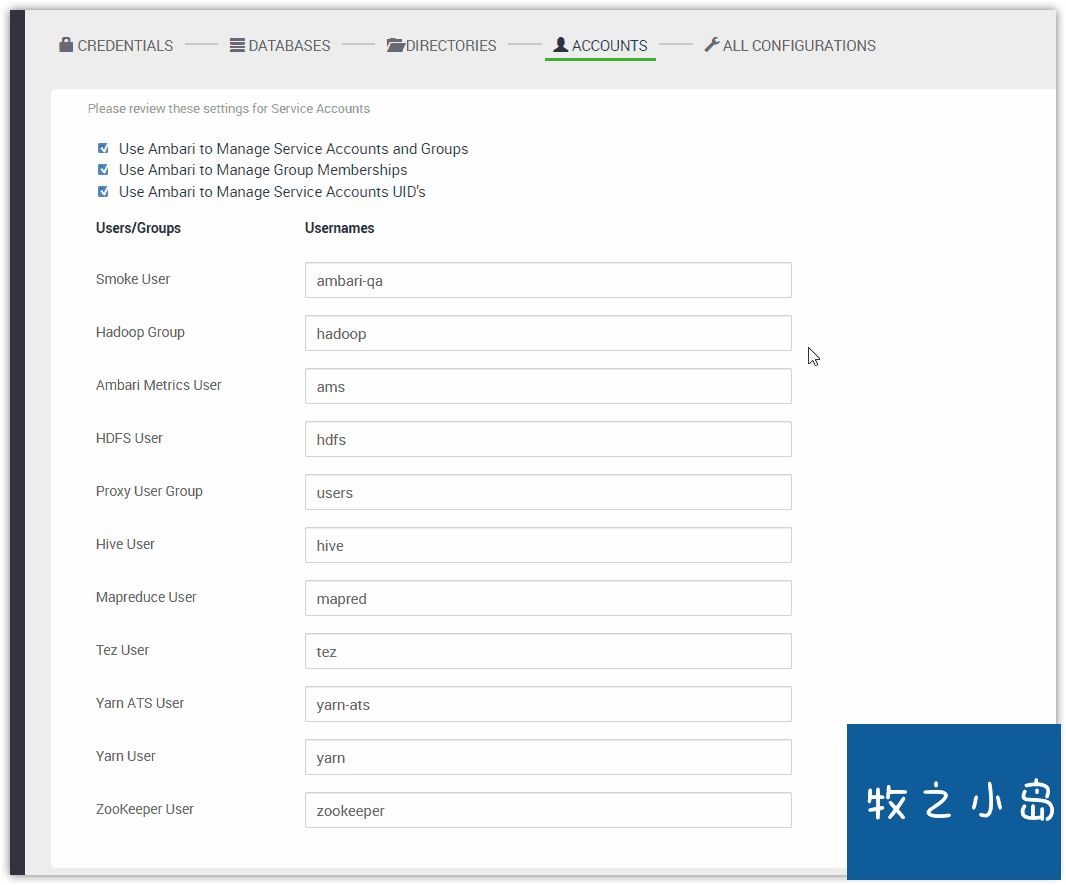Click the Smoke User label

click(x=133, y=279)
